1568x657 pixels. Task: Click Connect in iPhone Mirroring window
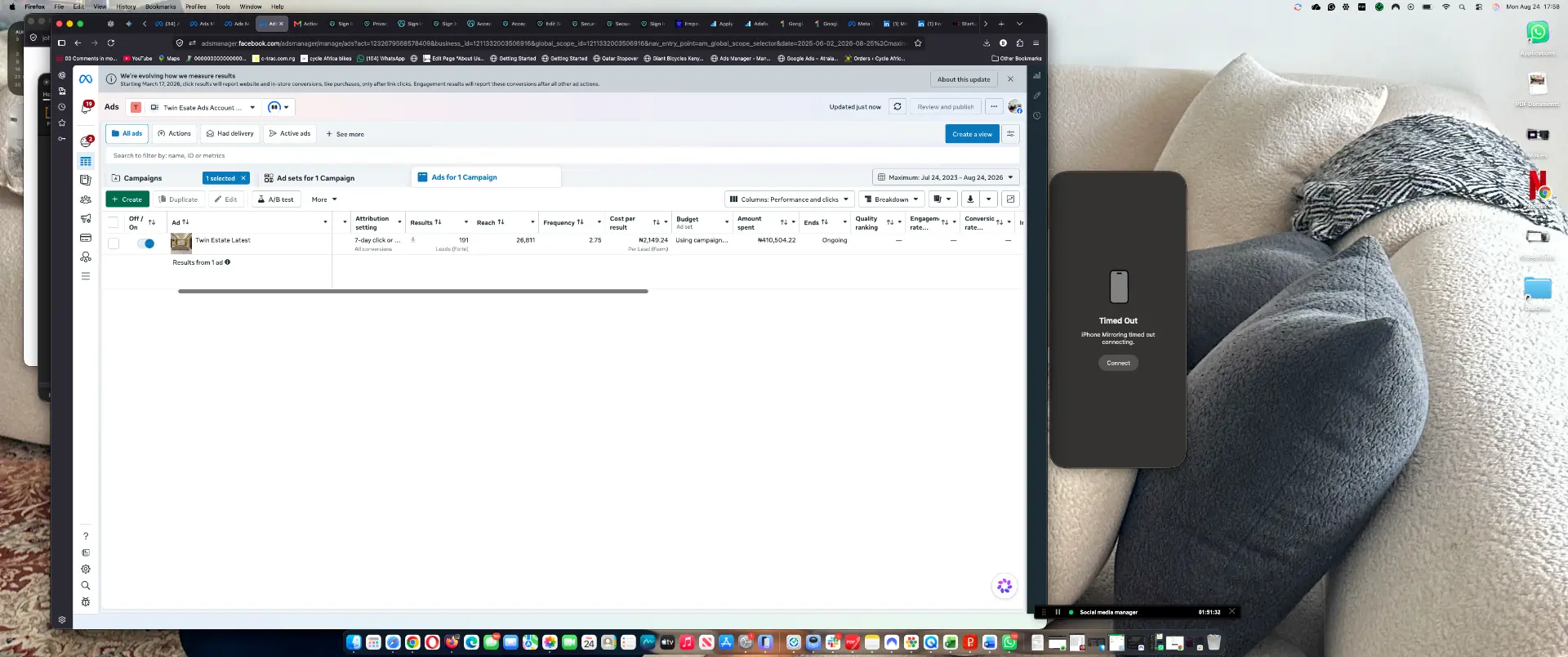1118,363
